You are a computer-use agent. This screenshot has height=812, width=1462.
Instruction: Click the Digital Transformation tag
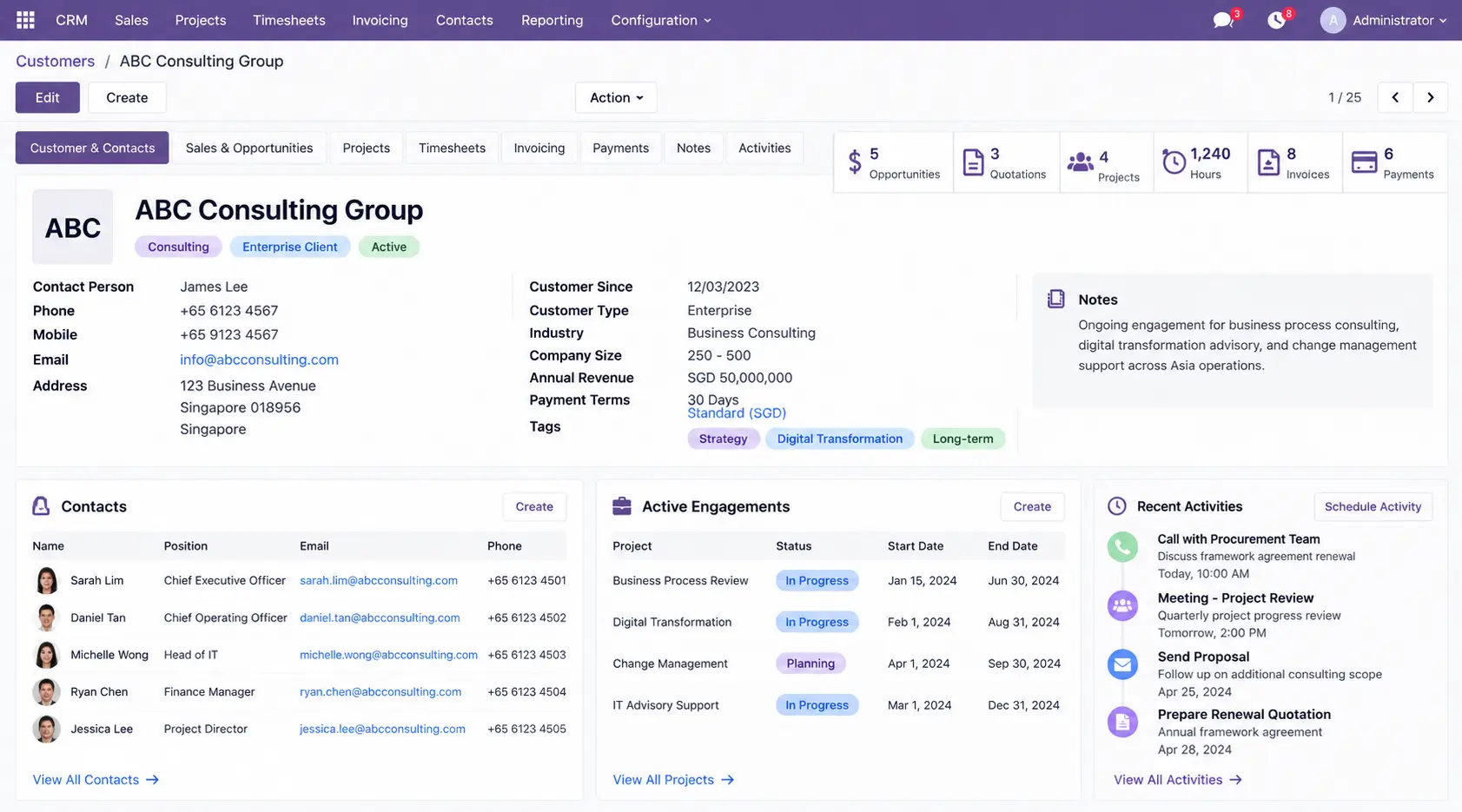coord(840,439)
